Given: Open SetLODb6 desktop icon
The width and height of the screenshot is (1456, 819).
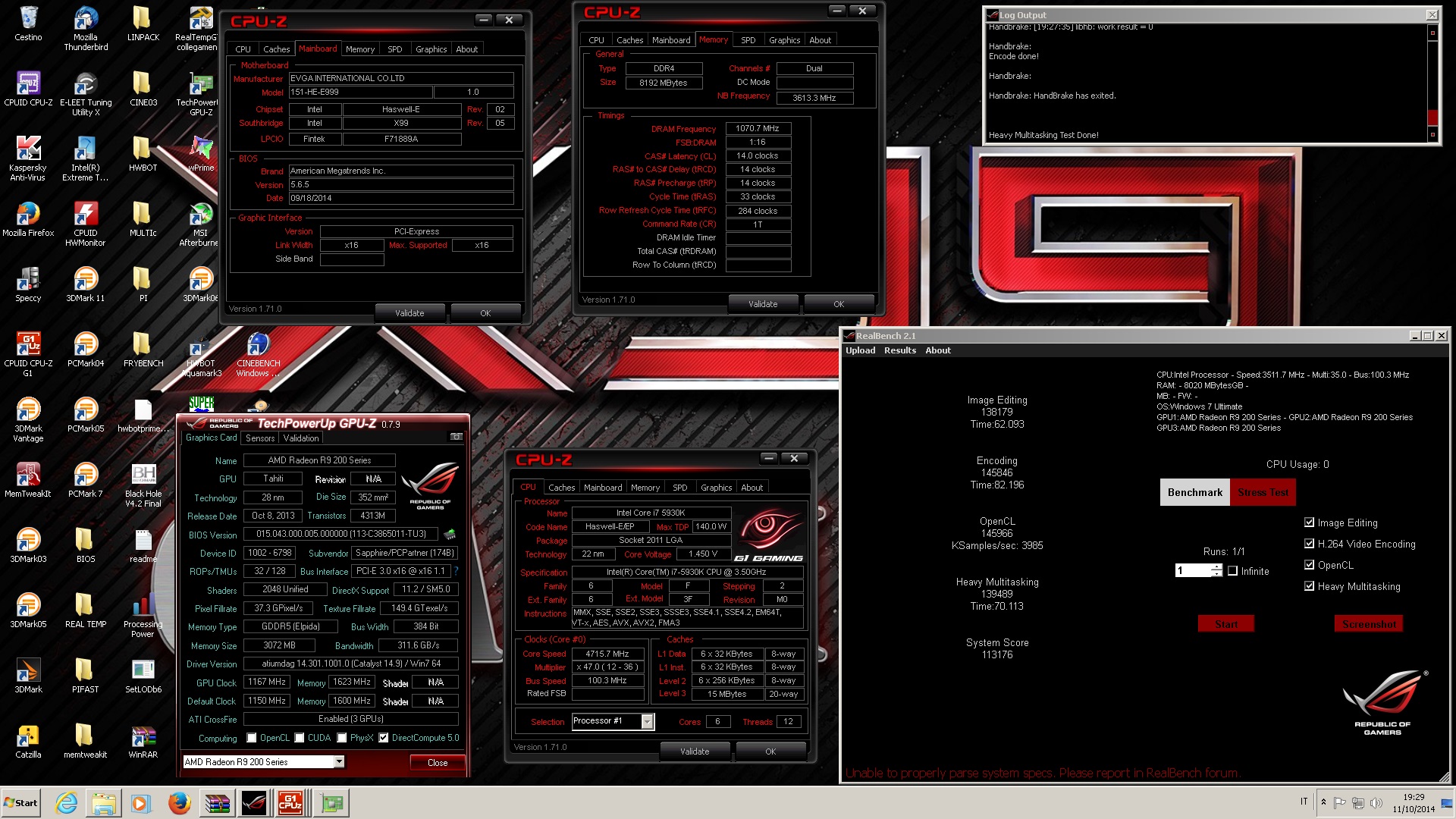Looking at the screenshot, I should coord(143,676).
